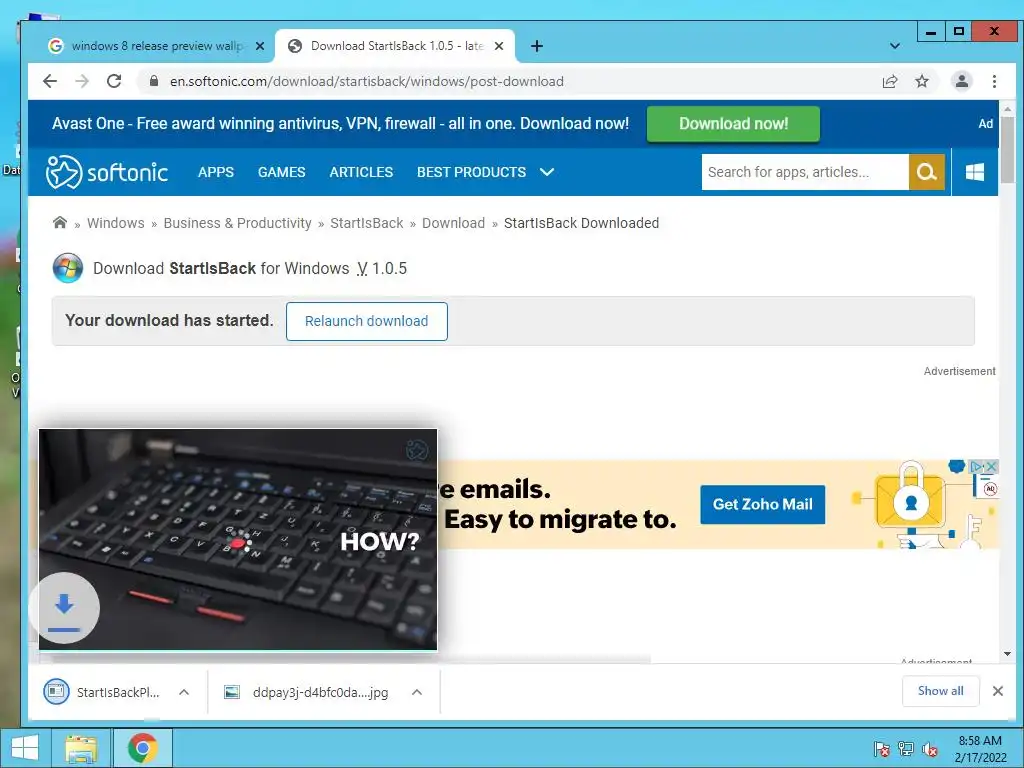This screenshot has width=1024, height=768.
Task: Click the Get Zoho Mail button
Action: tap(762, 504)
